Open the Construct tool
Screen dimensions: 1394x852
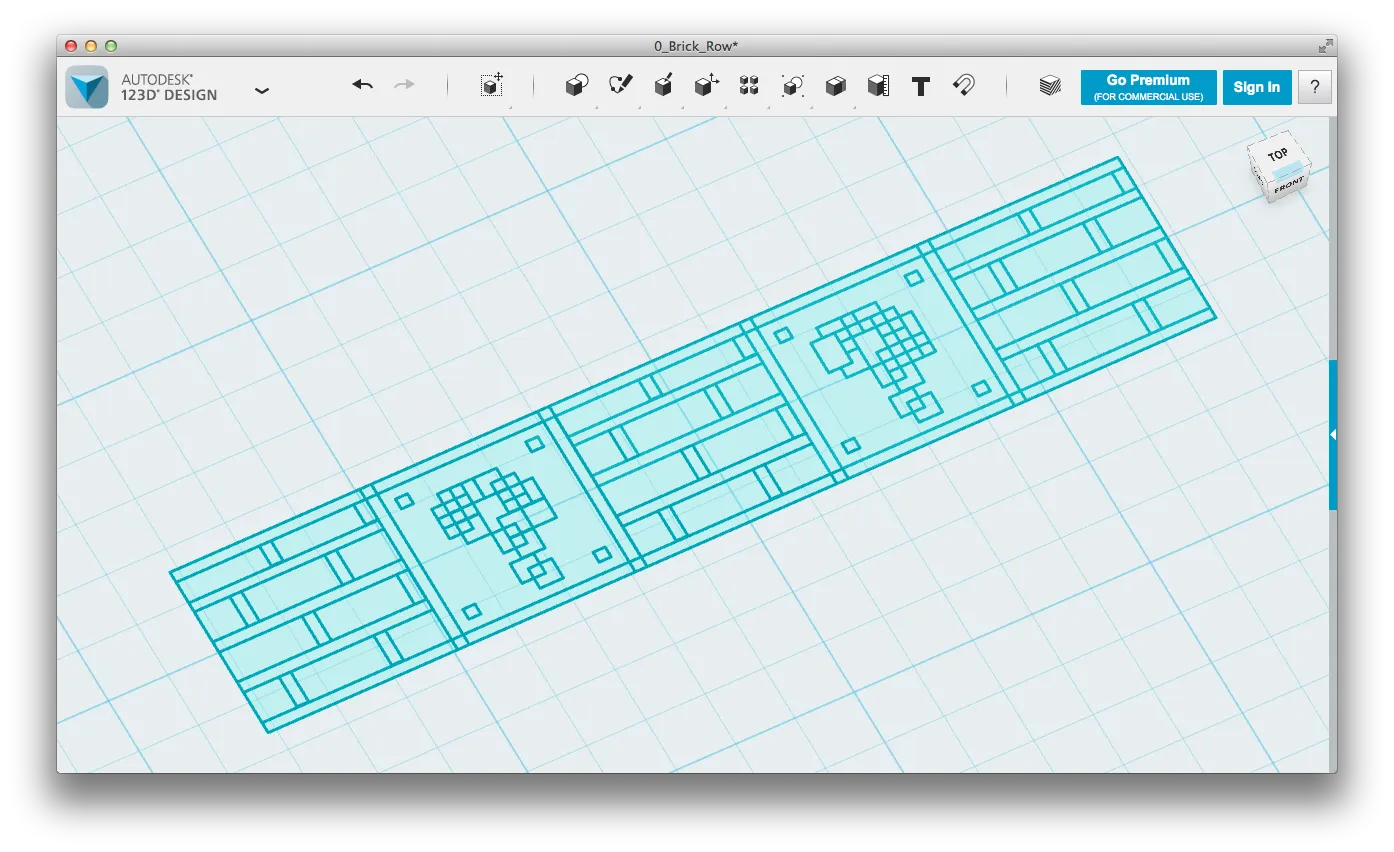tap(663, 86)
